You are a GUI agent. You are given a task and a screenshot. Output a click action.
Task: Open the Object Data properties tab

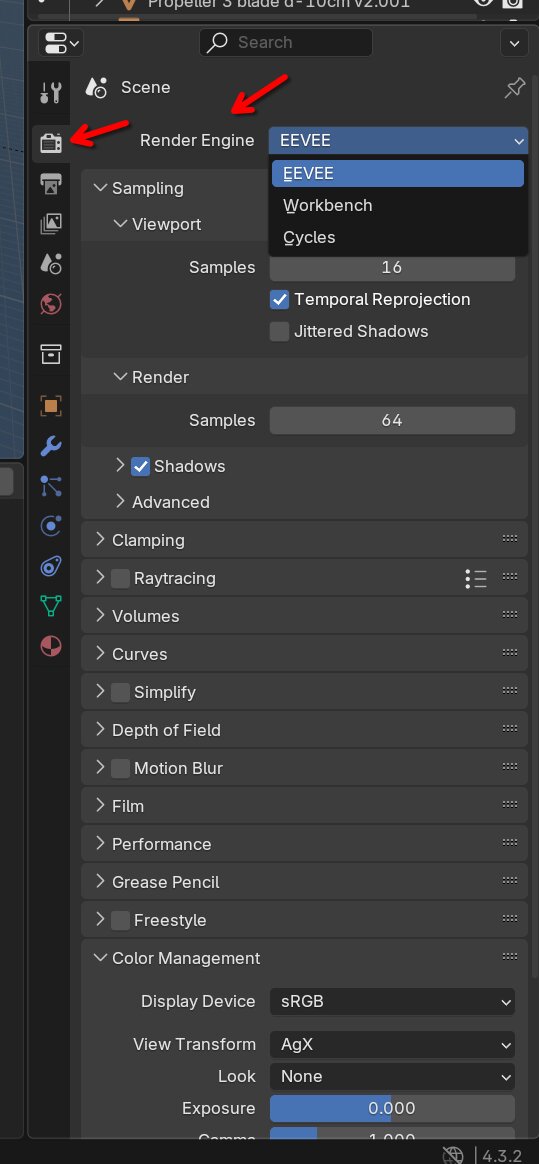[50, 606]
